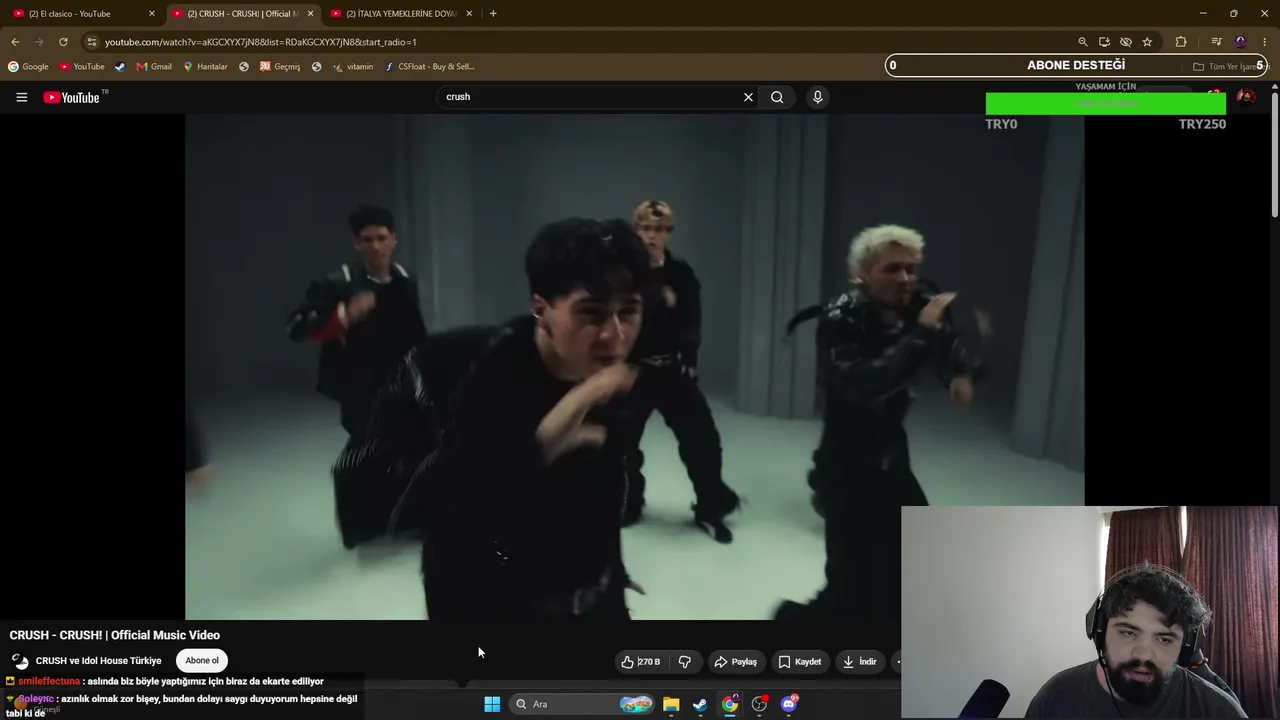View site information icon in address bar

[x=92, y=42]
